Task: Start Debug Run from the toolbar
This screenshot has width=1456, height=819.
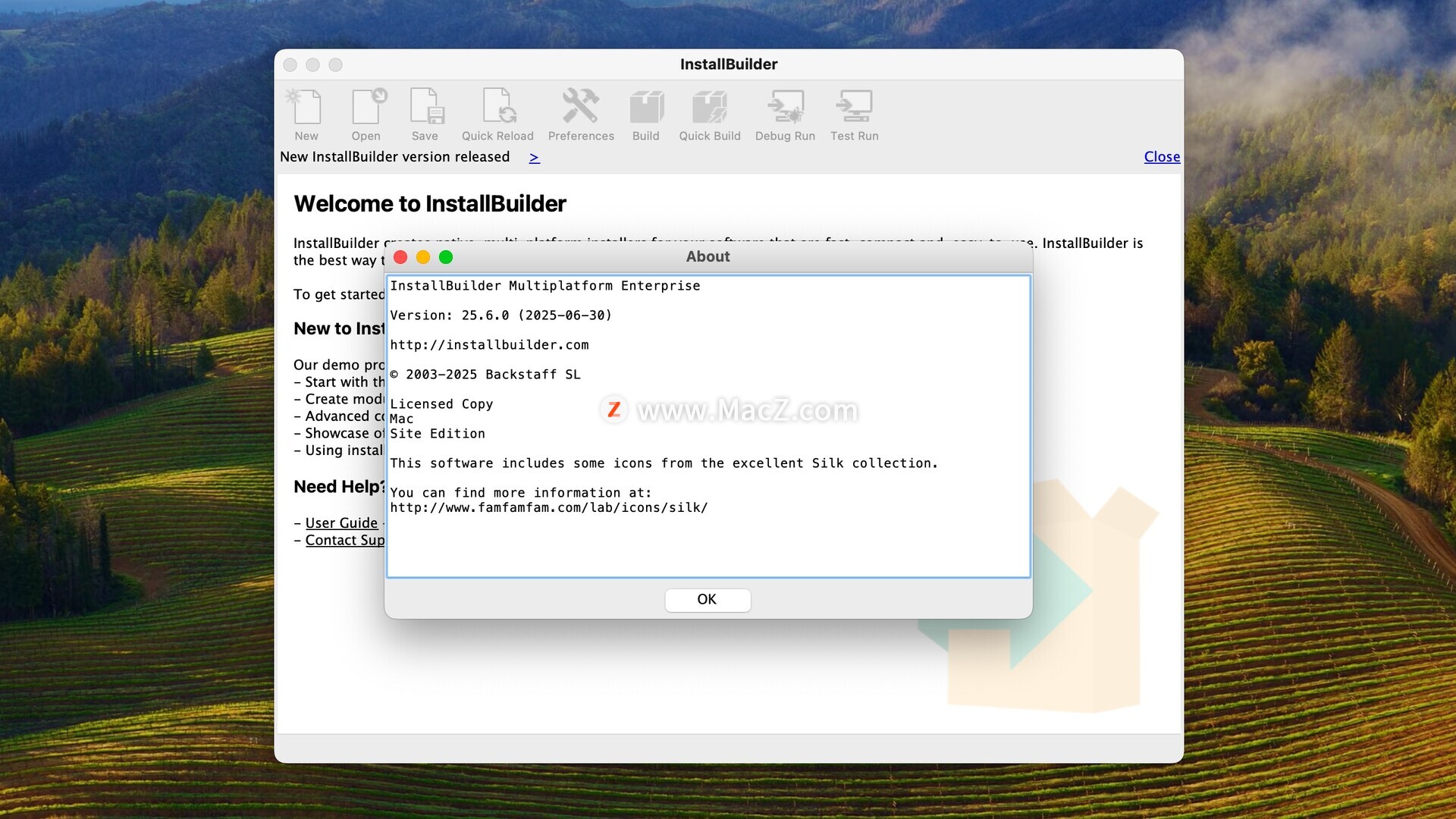Action: 786,107
